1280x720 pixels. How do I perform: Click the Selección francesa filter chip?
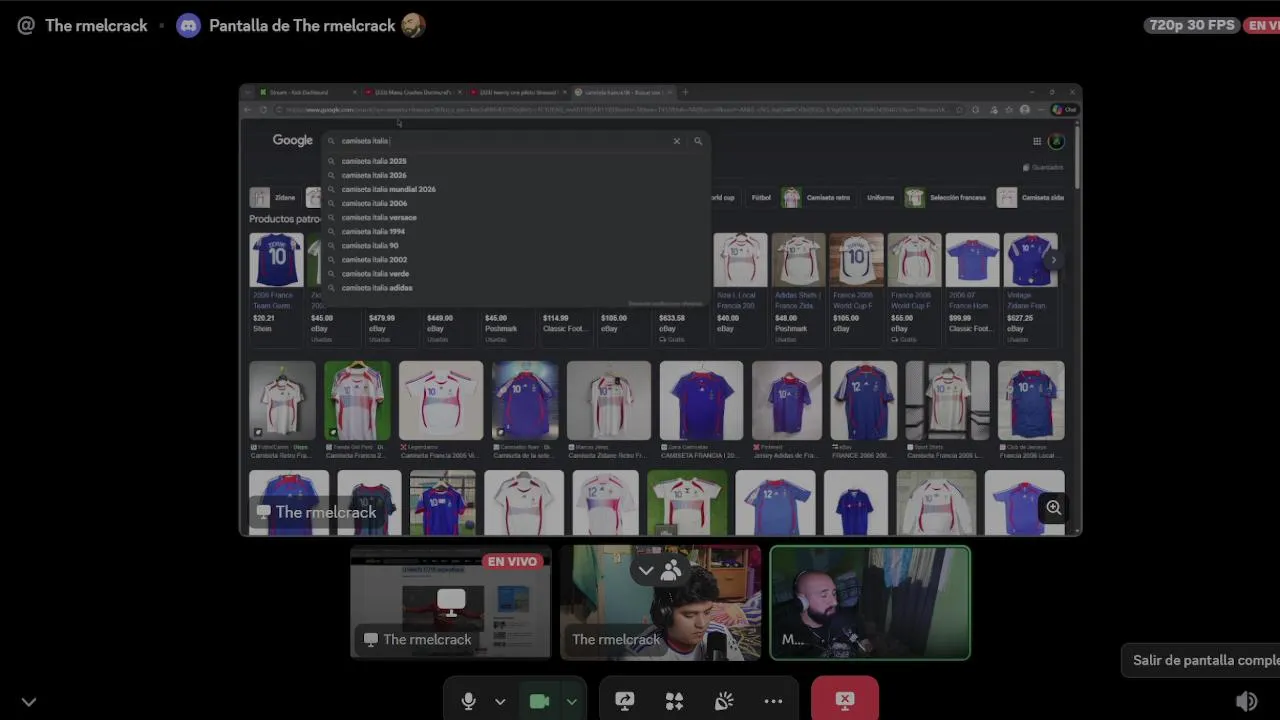(947, 197)
